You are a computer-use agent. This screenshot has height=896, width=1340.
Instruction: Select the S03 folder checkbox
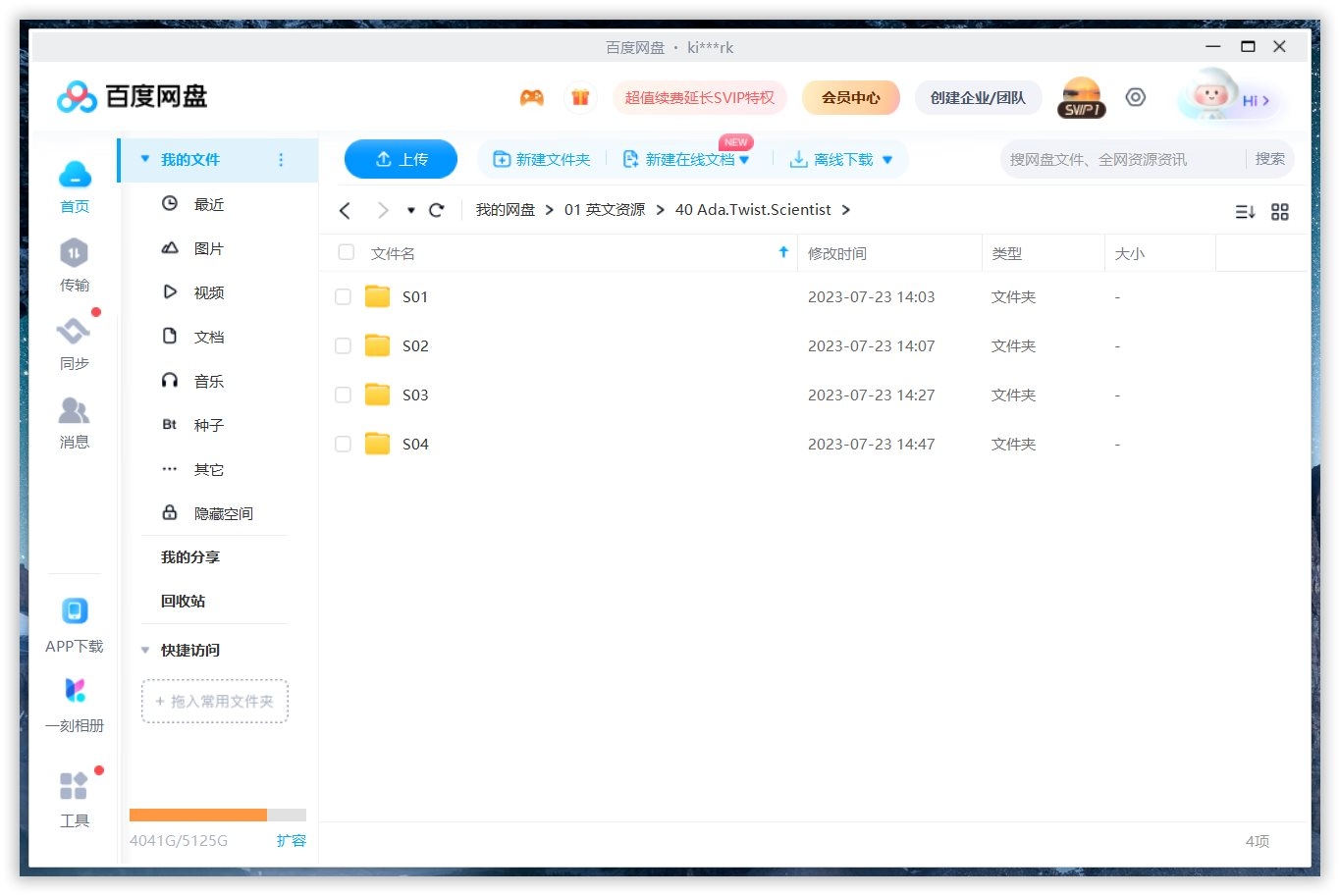343,395
